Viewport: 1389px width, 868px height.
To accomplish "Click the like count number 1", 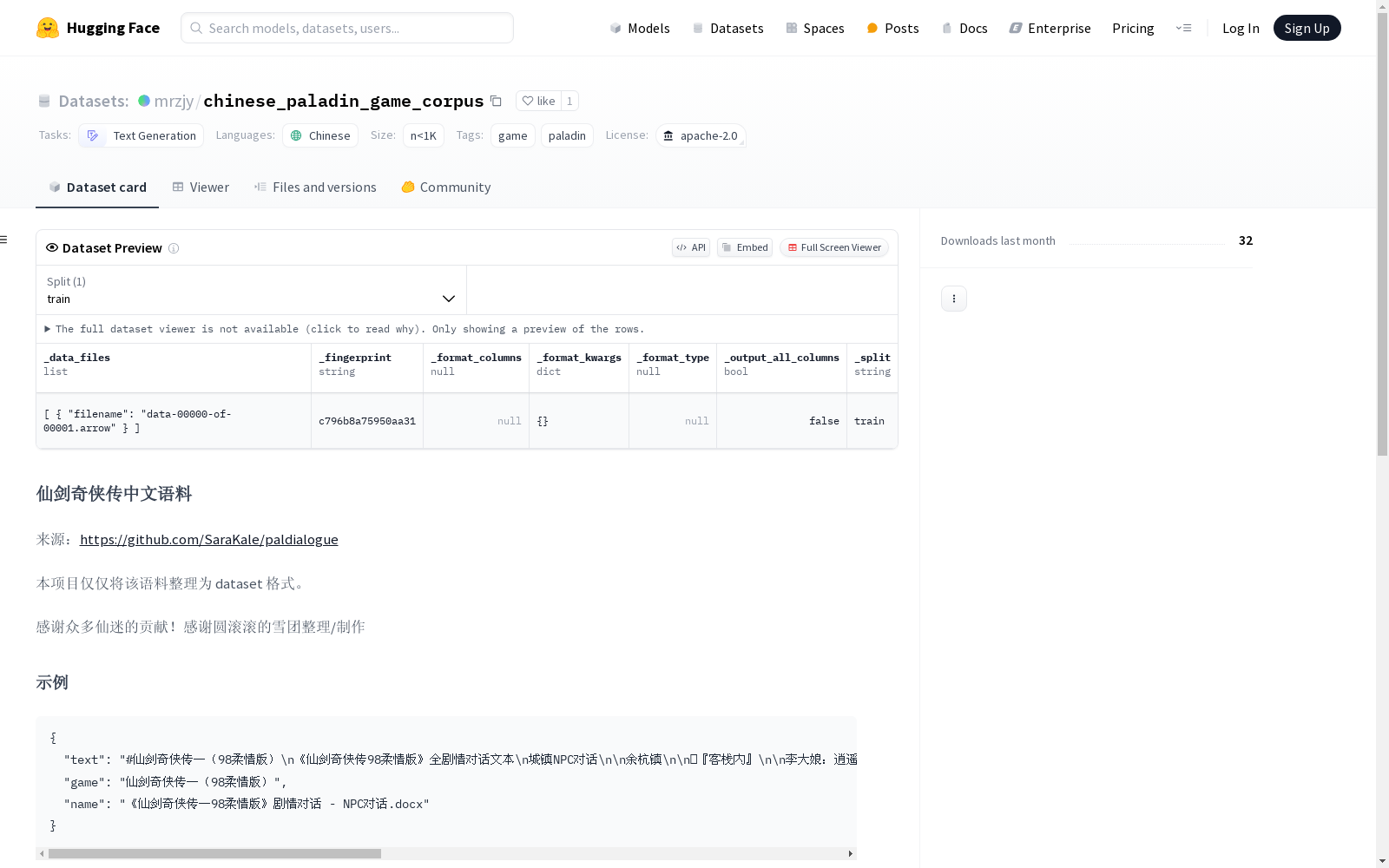I will pos(569,101).
